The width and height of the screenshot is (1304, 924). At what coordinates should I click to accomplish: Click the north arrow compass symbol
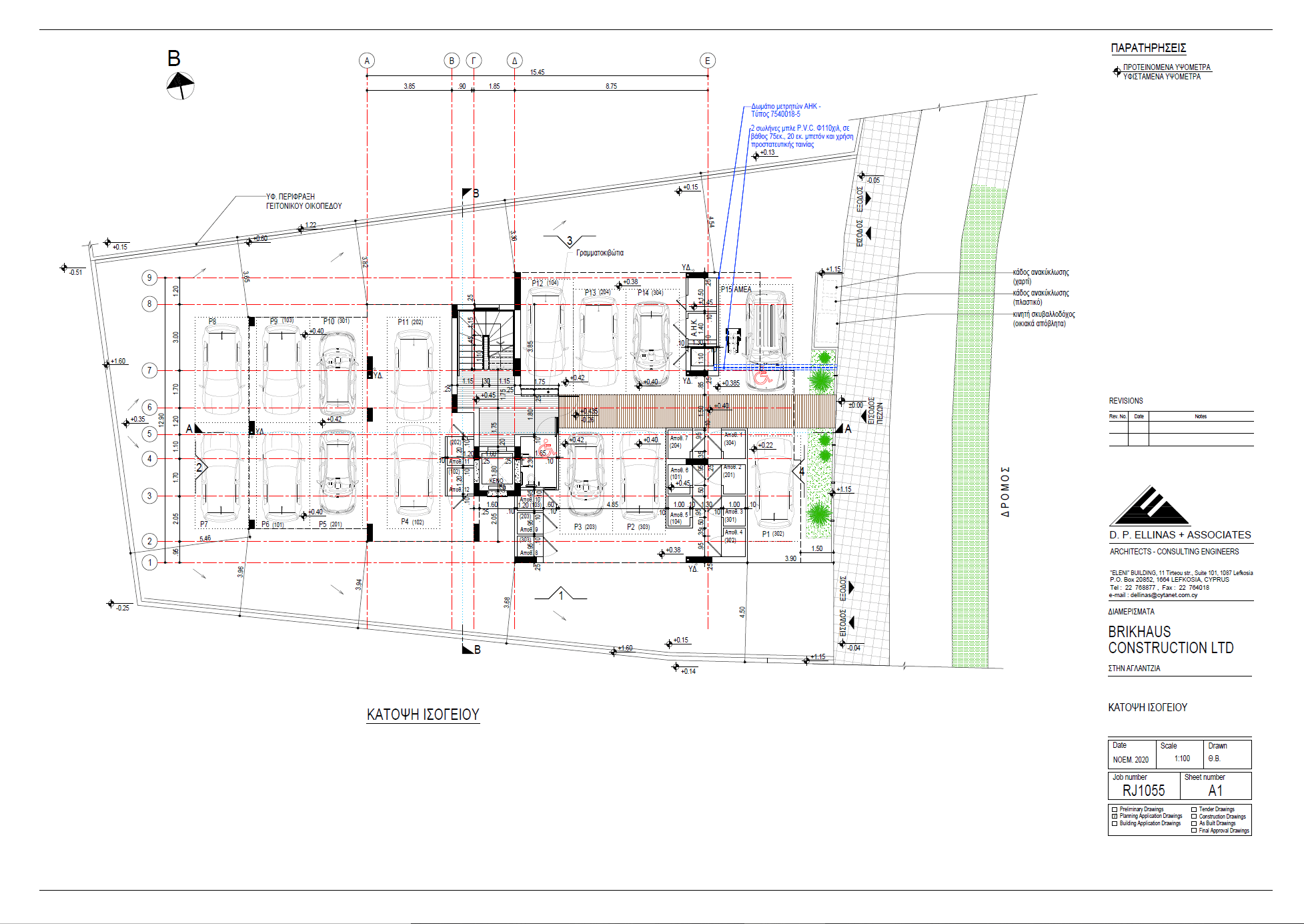point(179,84)
